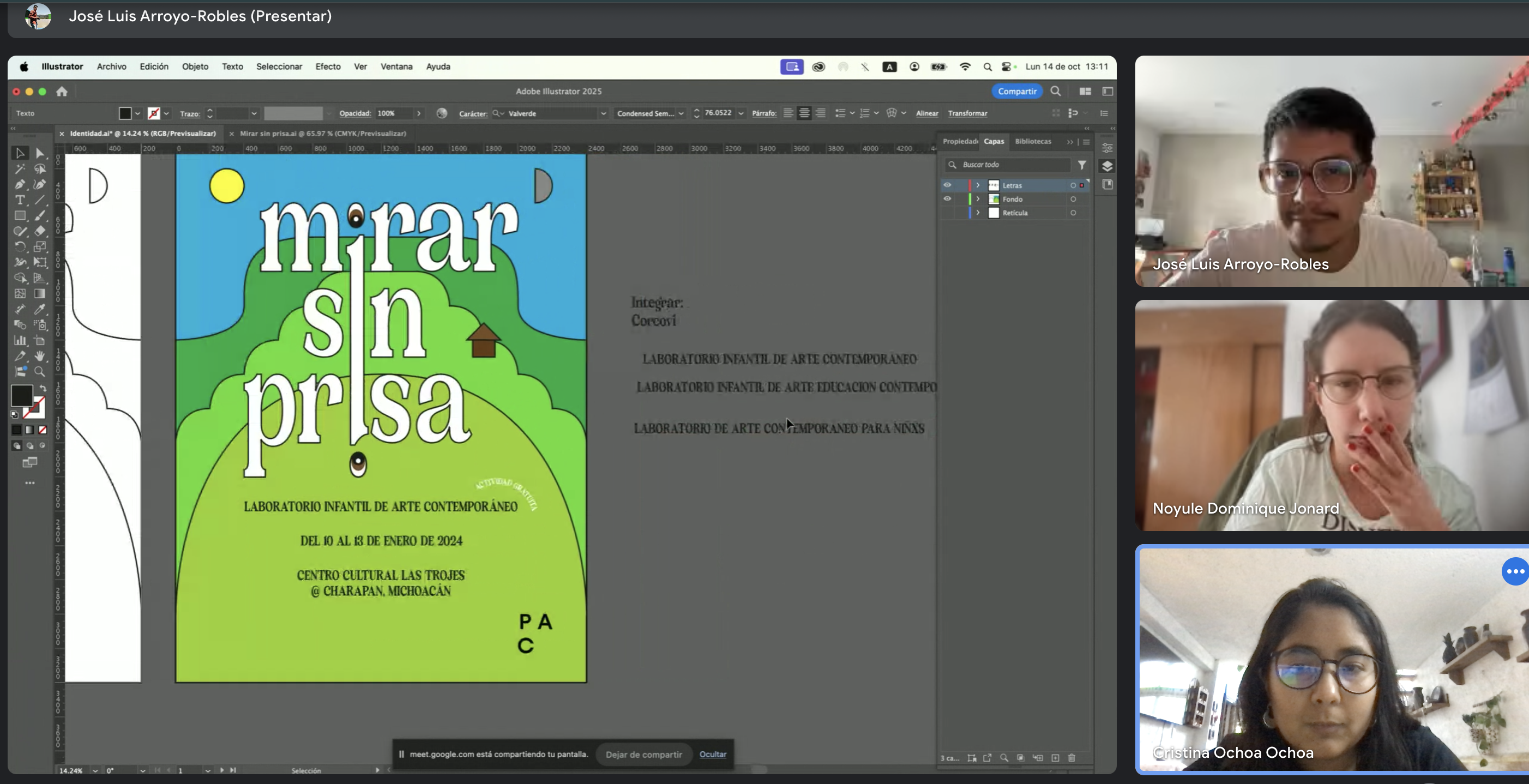Select the Type tool
Viewport: 1529px width, 784px height.
20,200
